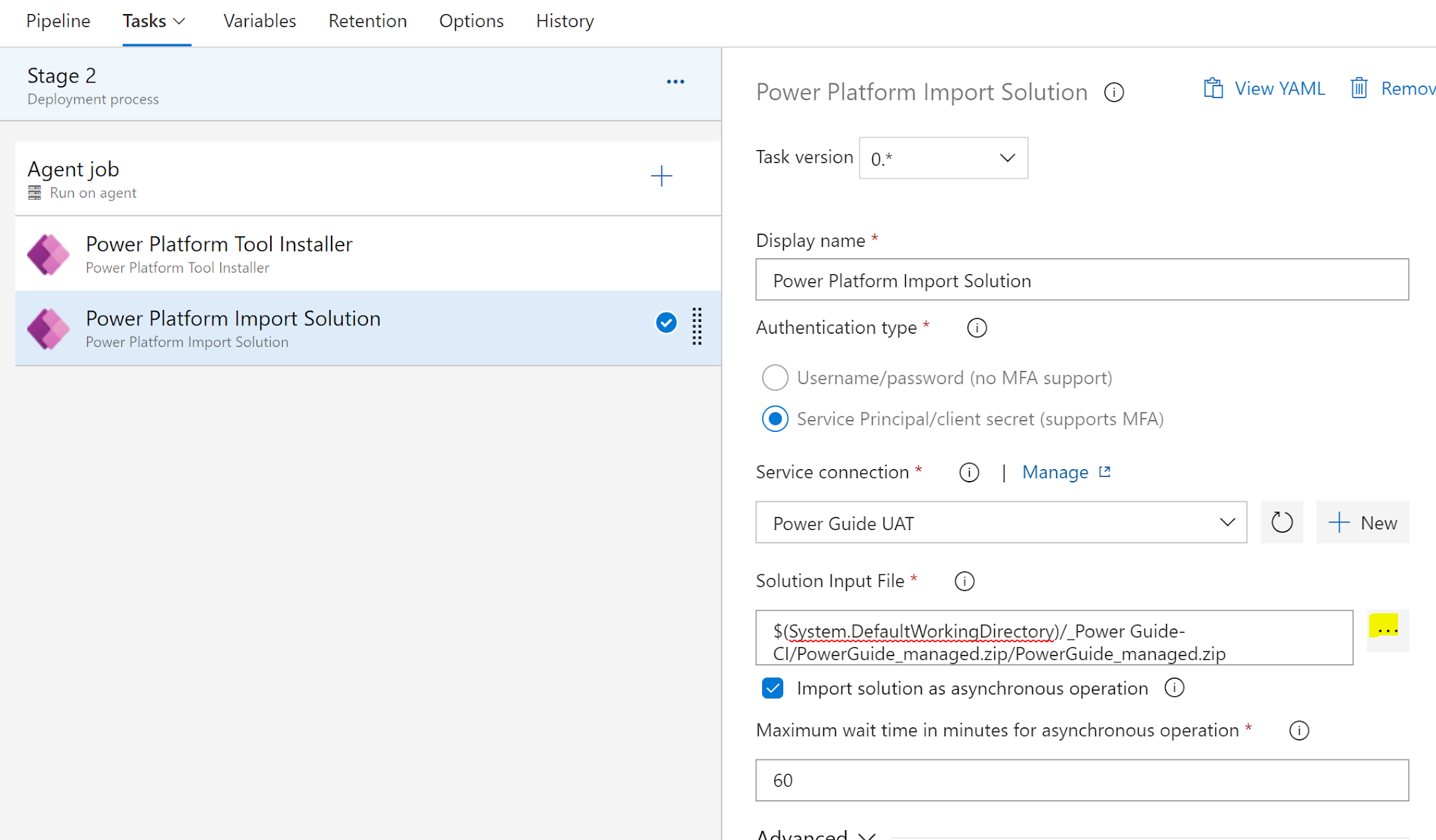The image size is (1436, 840).
Task: Click browse ellipsis for Solution Input File
Action: pyautogui.click(x=1388, y=630)
